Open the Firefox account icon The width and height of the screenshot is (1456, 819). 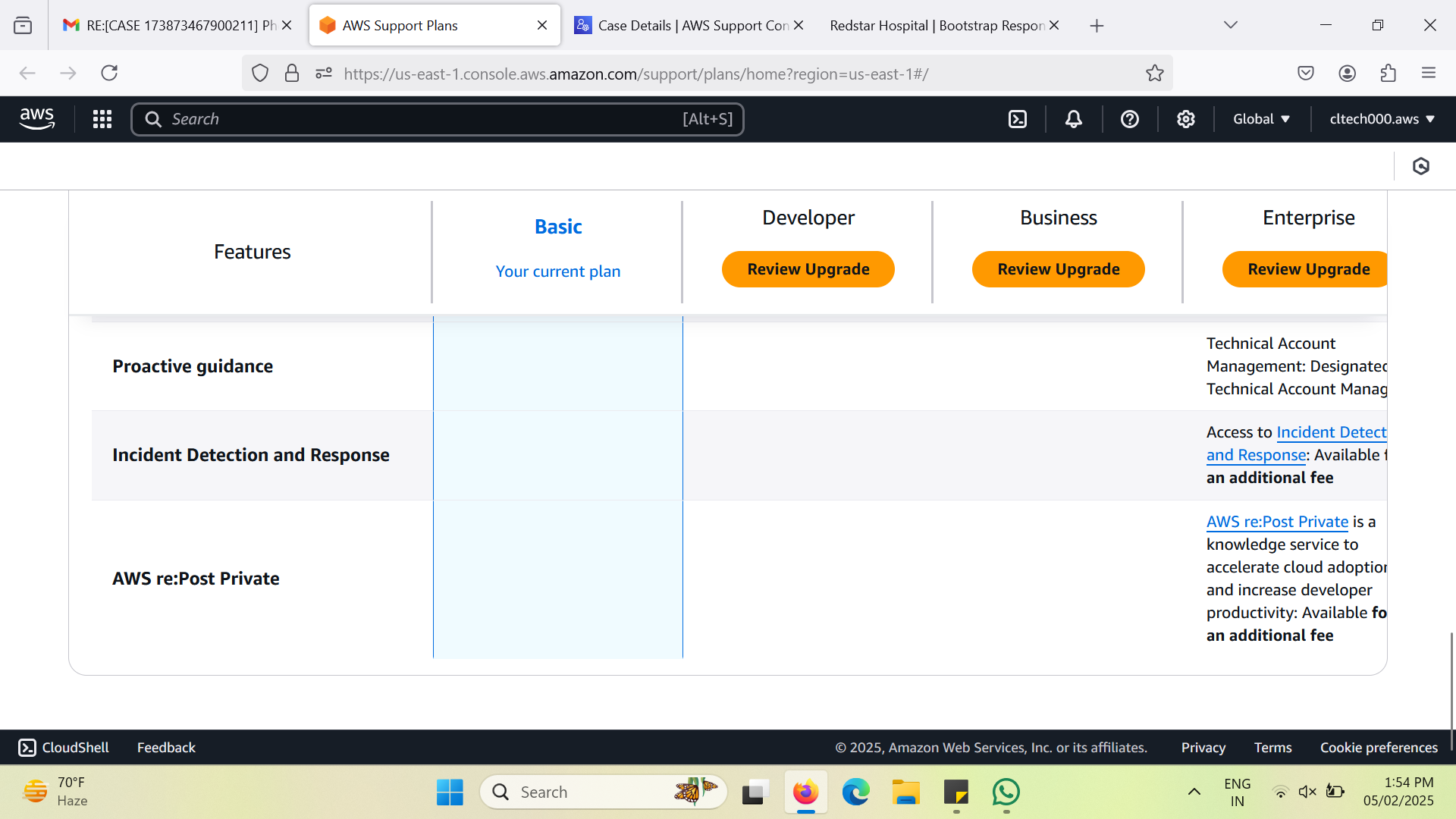point(1348,73)
